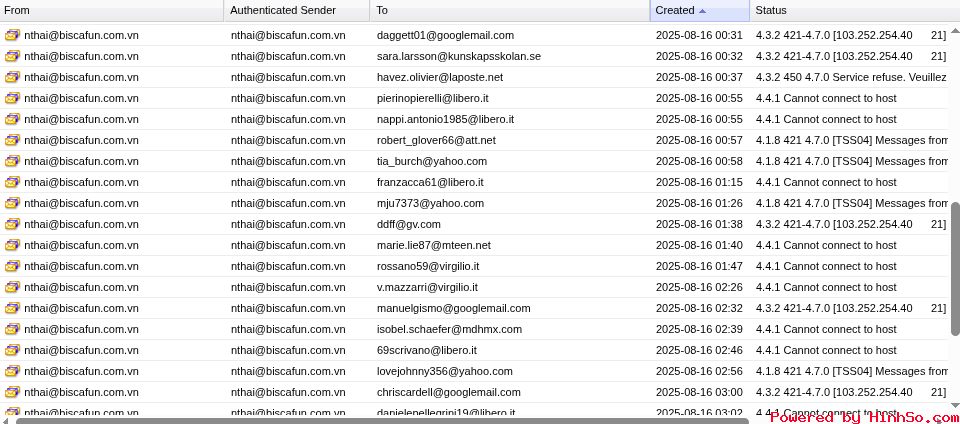Click created time 2025-08-16 00:37
The height and width of the screenshot is (424, 960).
[x=699, y=77]
